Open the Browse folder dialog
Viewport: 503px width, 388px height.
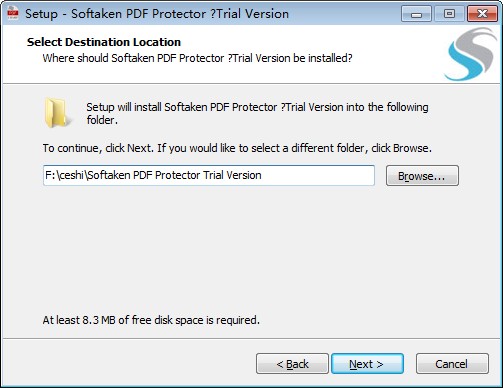[422, 176]
